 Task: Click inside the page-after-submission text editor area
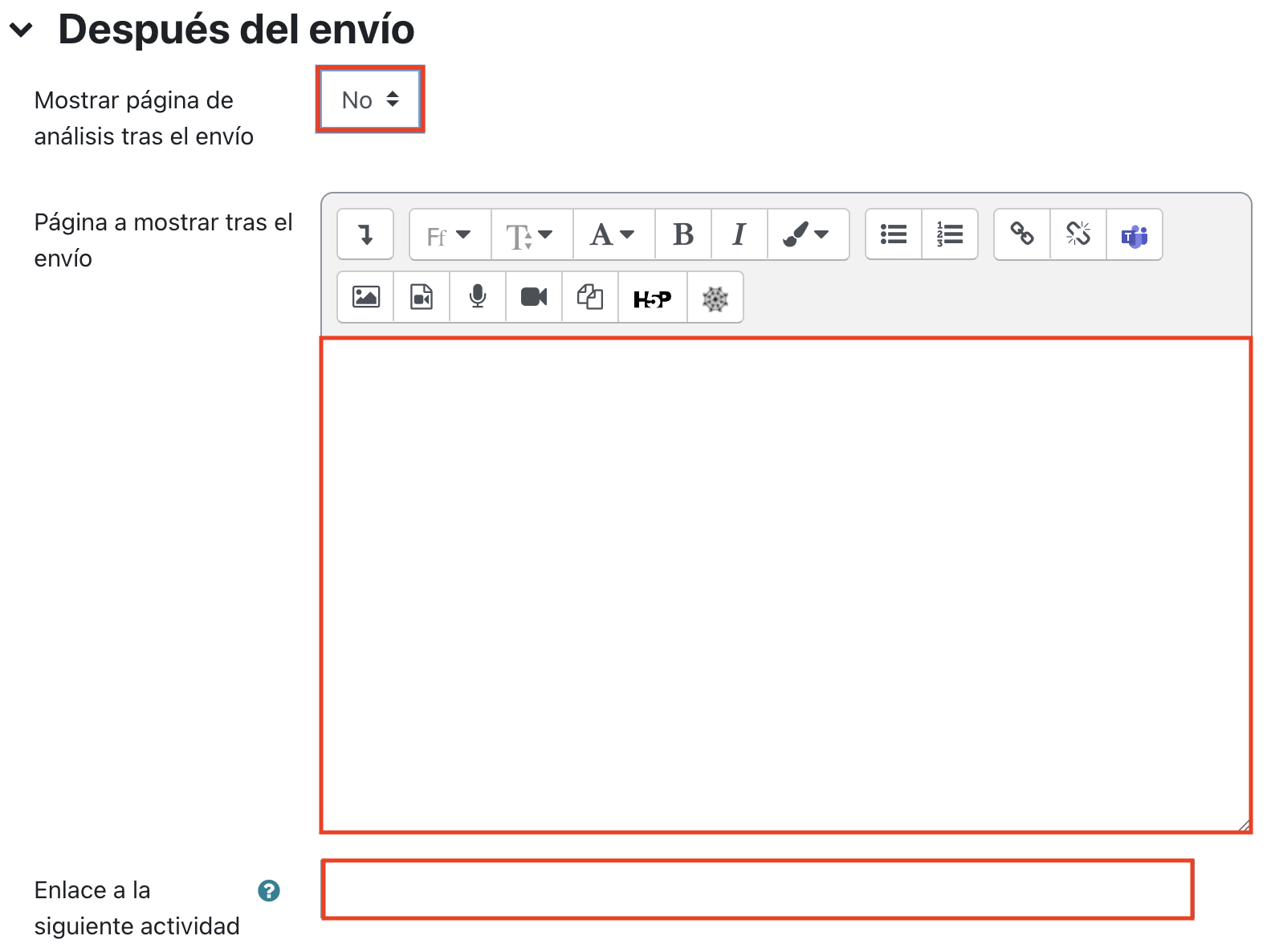pos(786,585)
